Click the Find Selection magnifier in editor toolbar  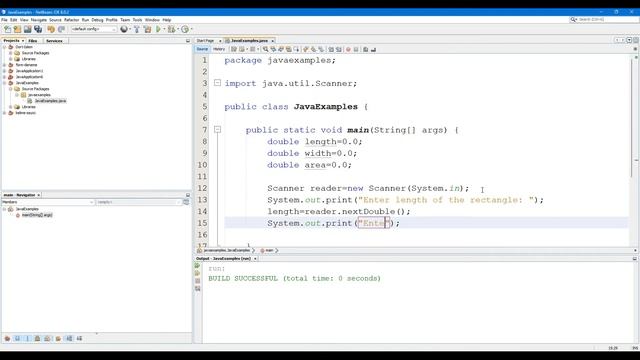(x=266, y=49)
